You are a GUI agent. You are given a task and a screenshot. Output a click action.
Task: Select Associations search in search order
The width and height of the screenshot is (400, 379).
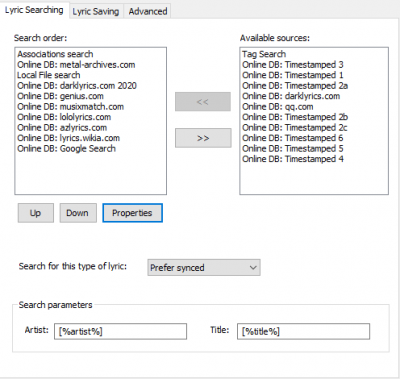(x=55, y=54)
